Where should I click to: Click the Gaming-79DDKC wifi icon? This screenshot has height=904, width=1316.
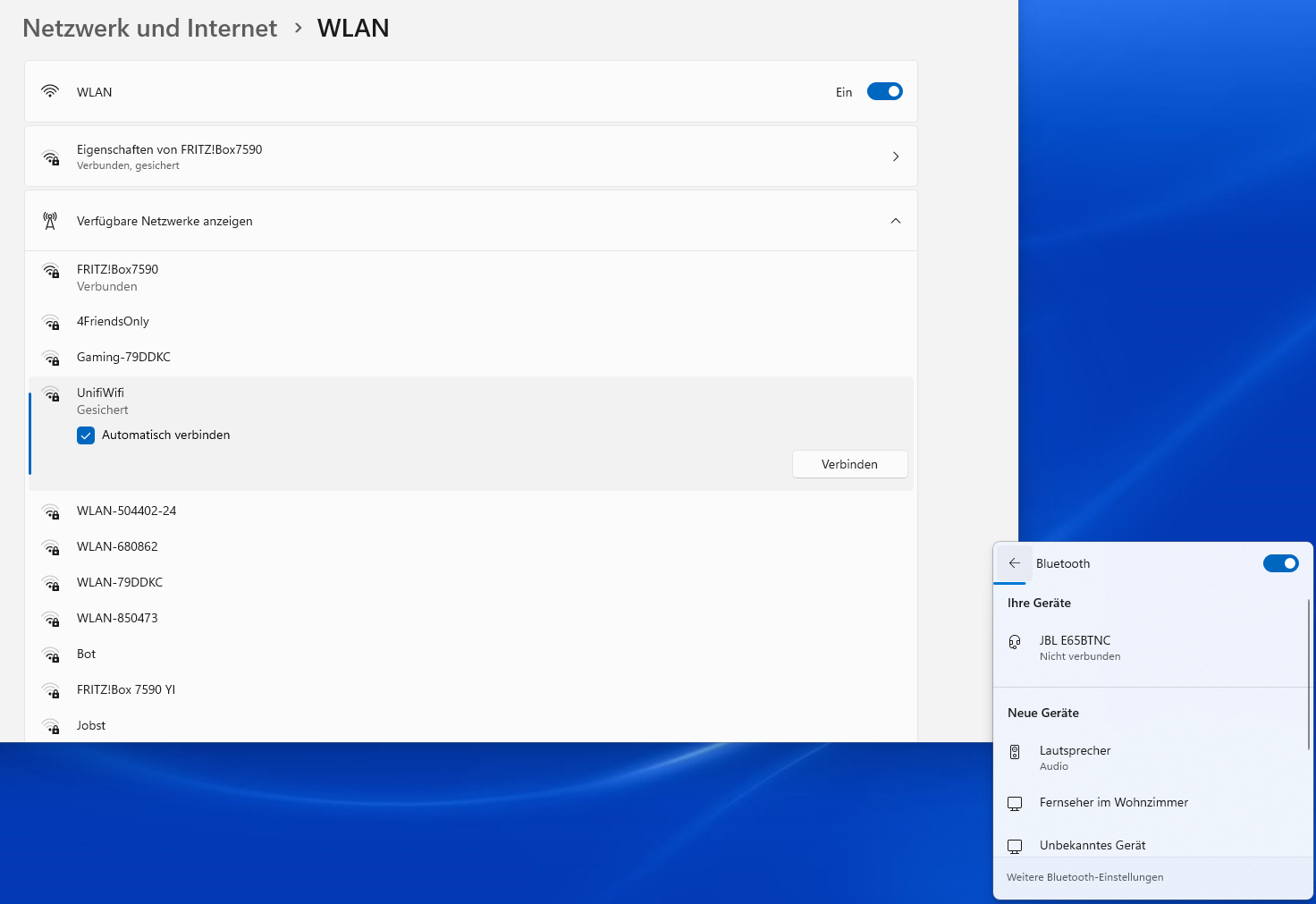[51, 358]
